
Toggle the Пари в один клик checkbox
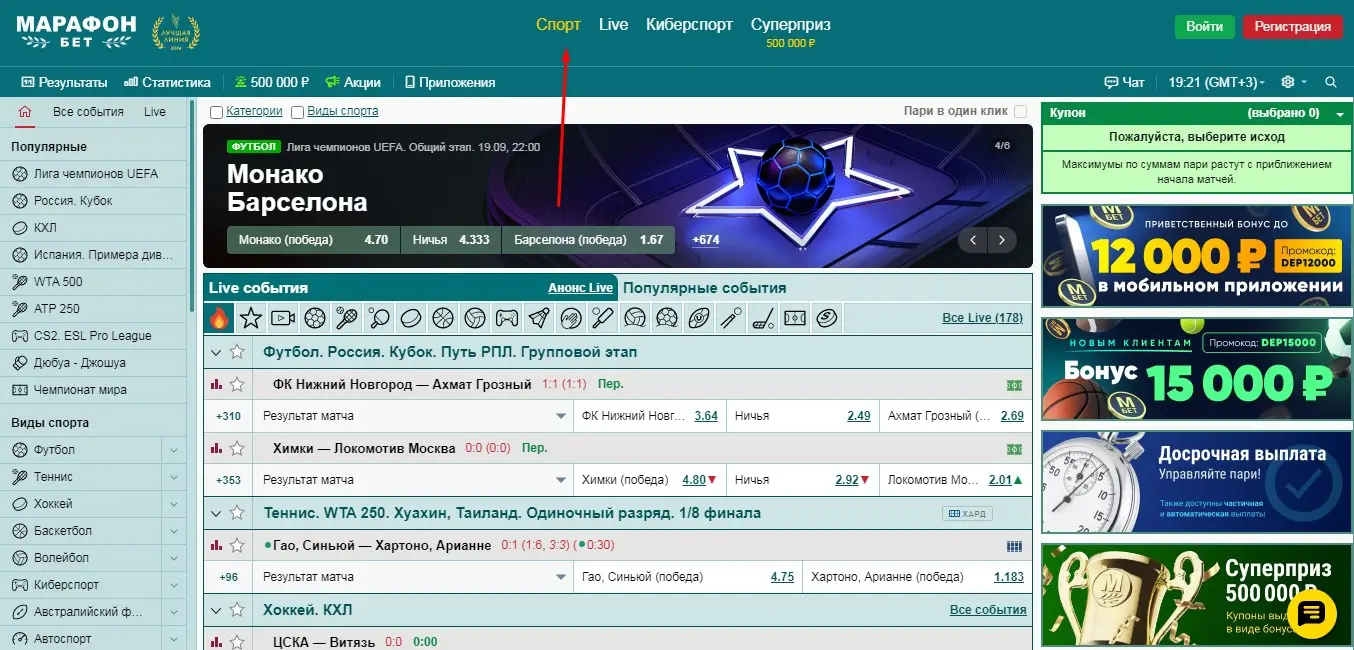pos(1020,112)
